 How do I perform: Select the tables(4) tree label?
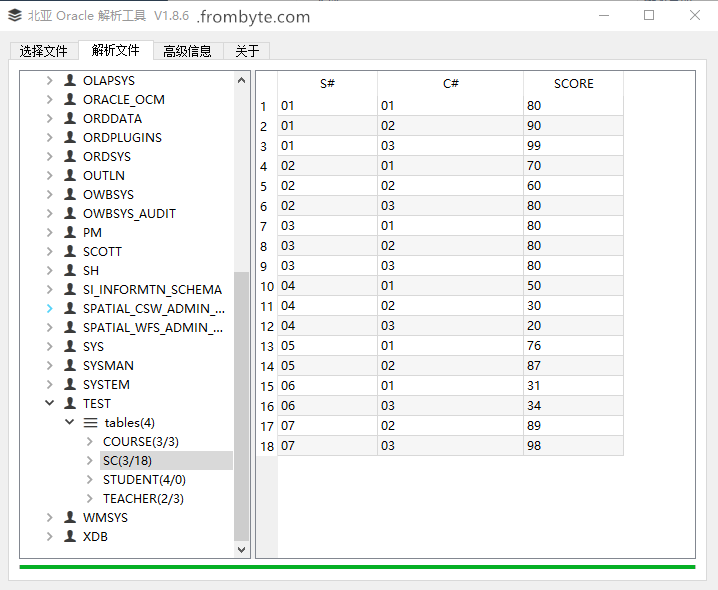pyautogui.click(x=130, y=422)
